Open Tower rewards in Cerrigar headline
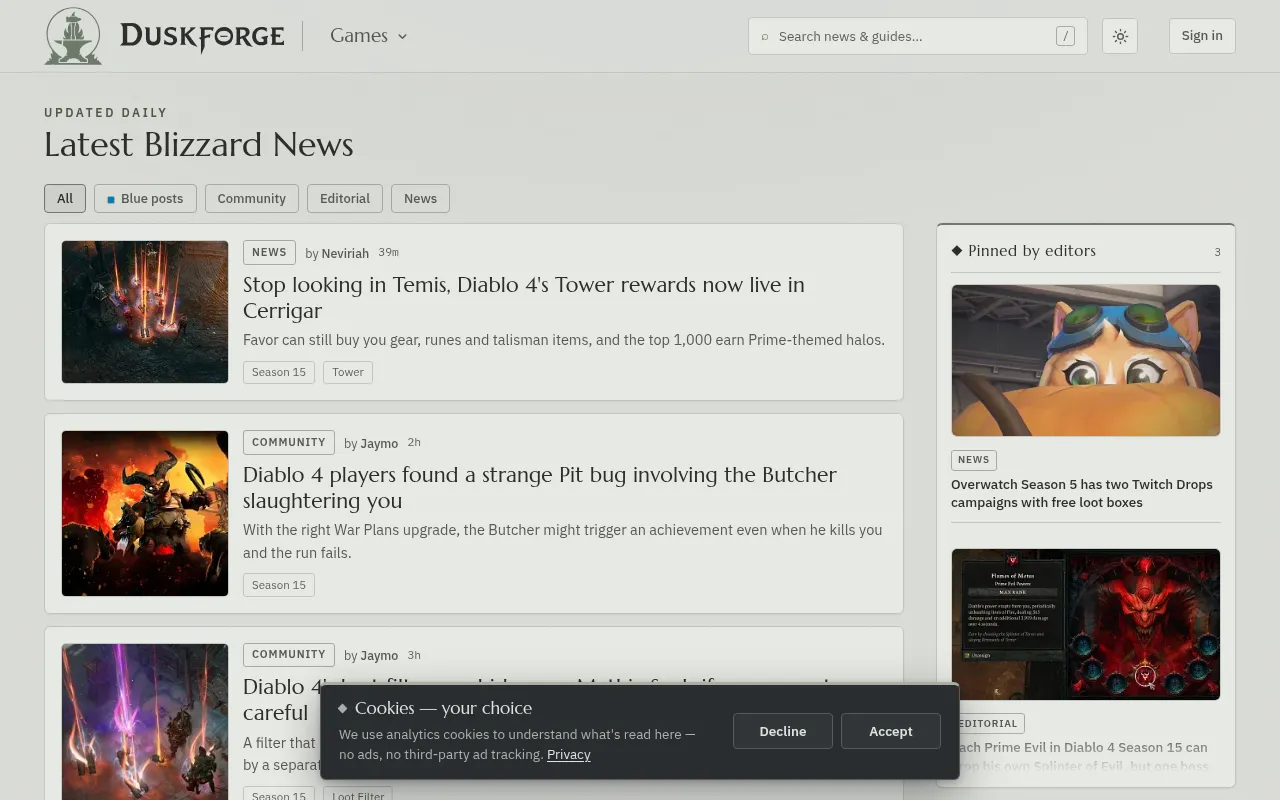 pos(524,297)
